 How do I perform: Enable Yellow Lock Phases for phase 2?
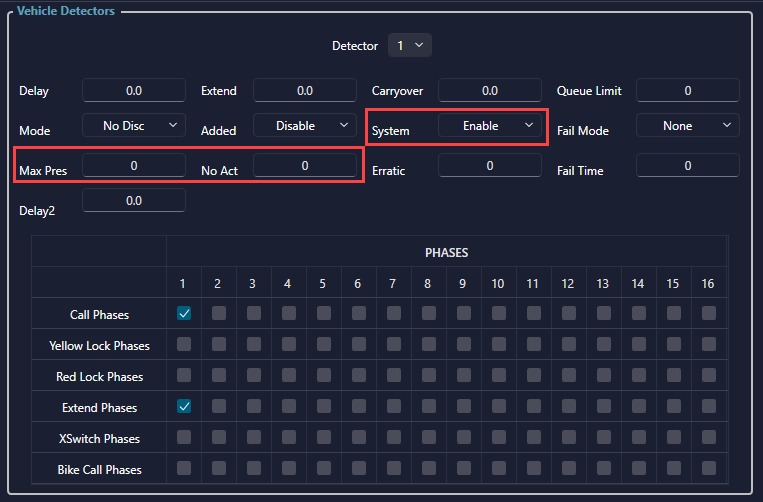click(x=218, y=345)
